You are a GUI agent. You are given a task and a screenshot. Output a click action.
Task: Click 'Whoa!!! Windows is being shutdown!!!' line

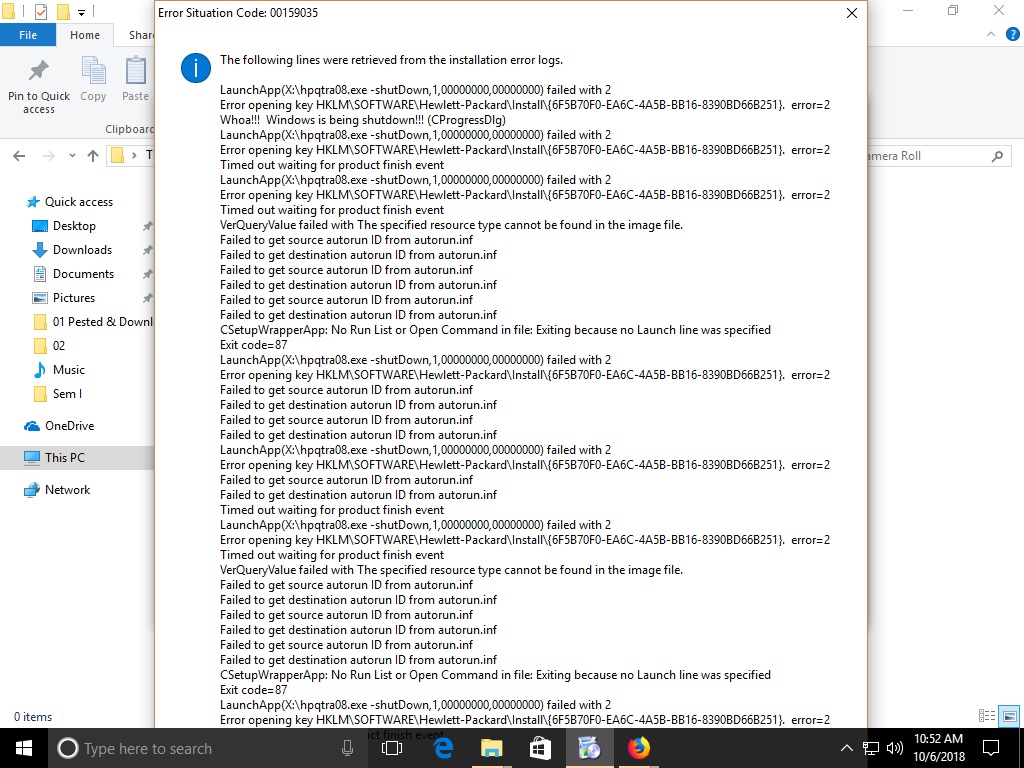362,120
